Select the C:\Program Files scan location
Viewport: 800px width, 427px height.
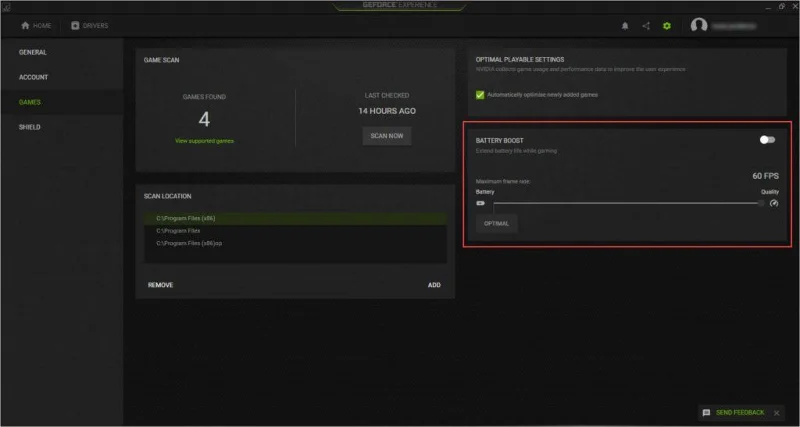pyautogui.click(x=295, y=231)
